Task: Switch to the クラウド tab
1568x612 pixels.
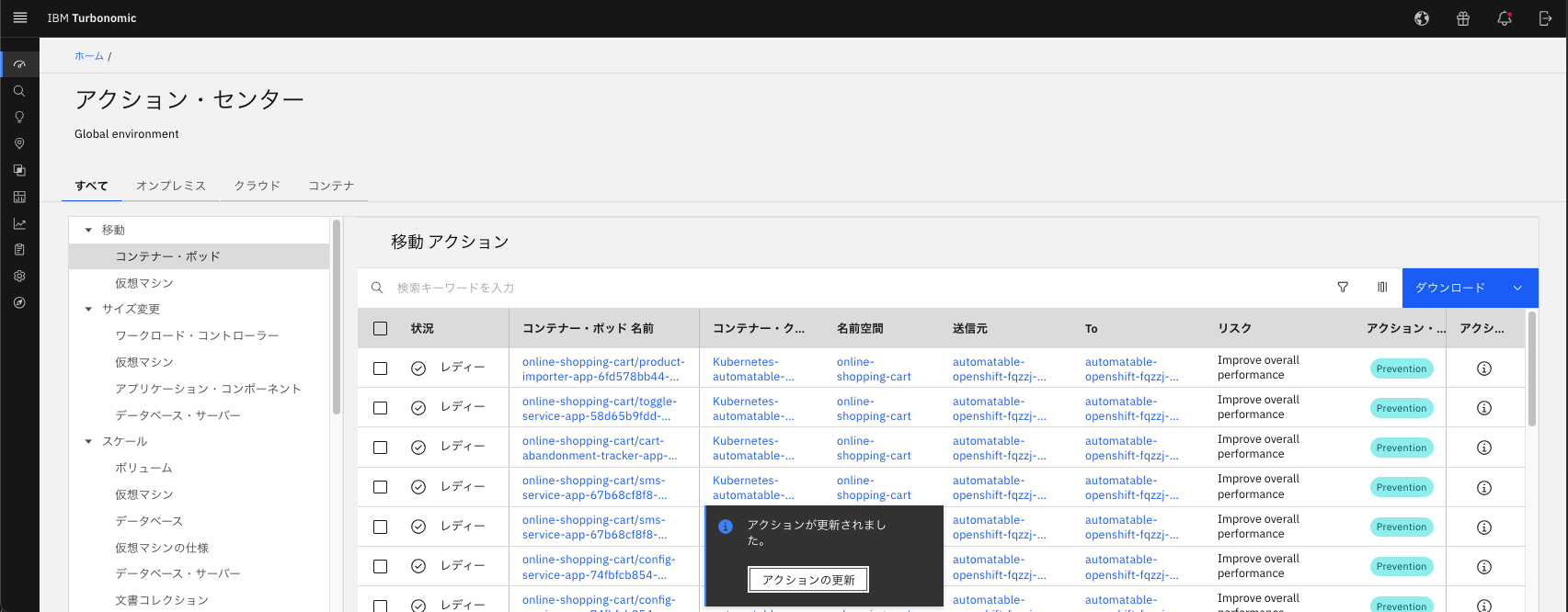Action: coord(257,186)
